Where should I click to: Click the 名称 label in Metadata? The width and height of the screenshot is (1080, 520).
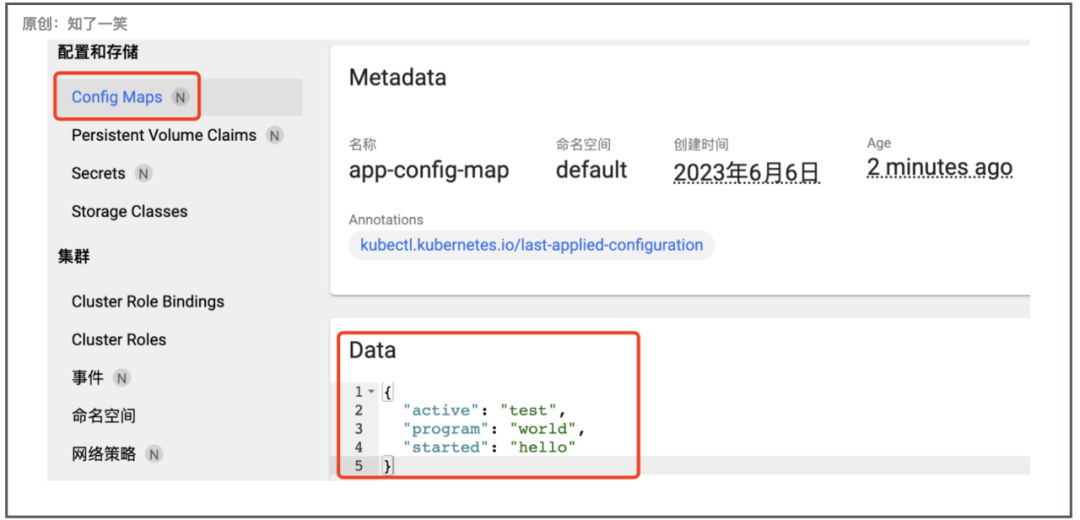tap(363, 145)
